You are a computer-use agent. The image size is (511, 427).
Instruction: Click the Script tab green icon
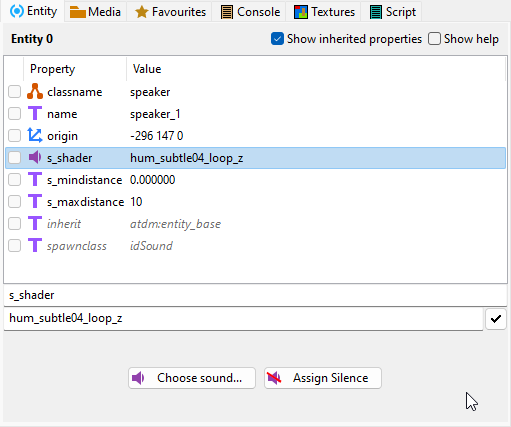coord(376,12)
